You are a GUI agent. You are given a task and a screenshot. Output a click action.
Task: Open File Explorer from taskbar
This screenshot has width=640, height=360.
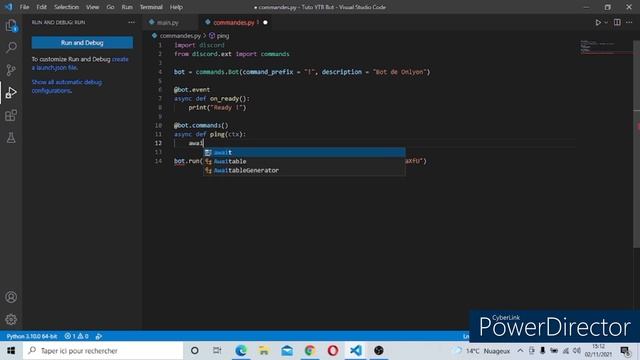pos(264,351)
